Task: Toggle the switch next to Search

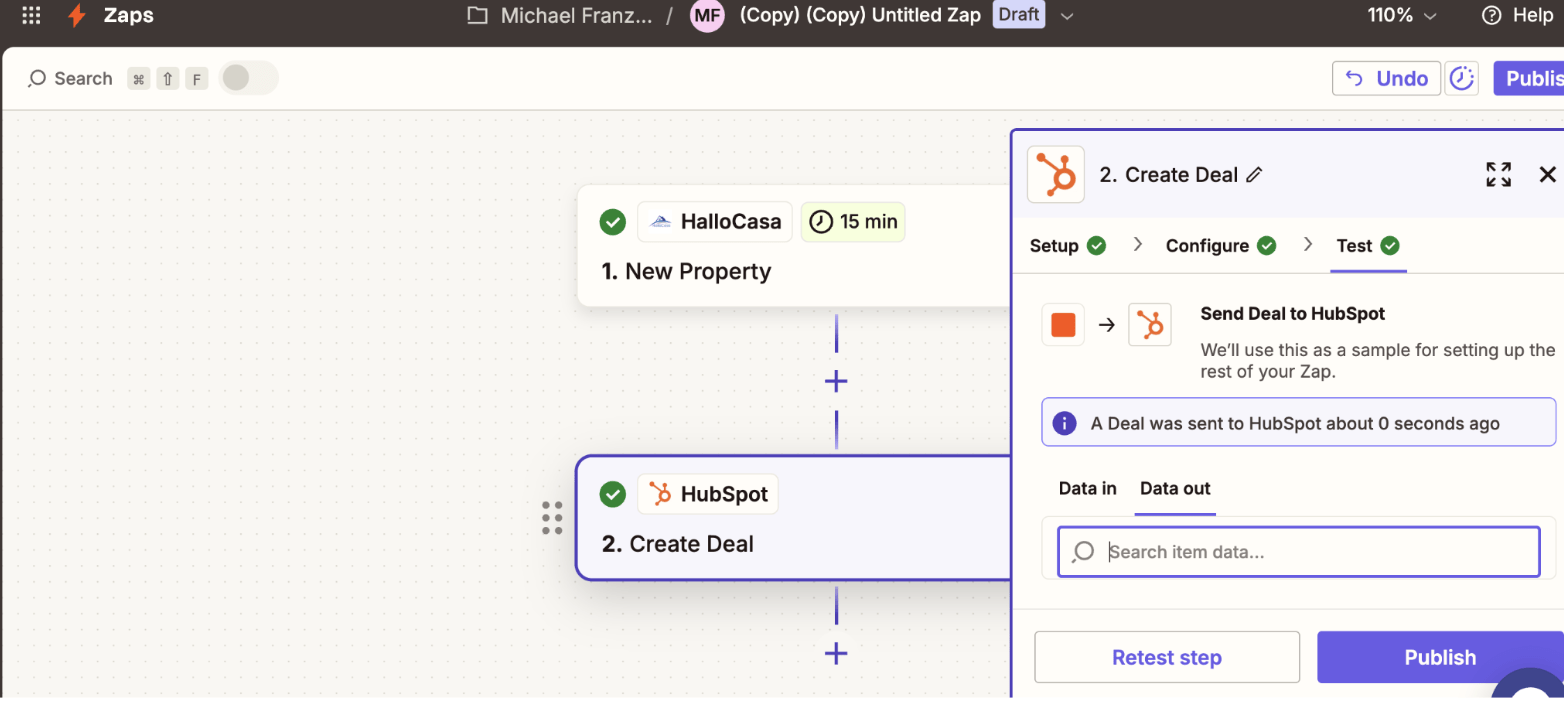Action: [x=248, y=78]
